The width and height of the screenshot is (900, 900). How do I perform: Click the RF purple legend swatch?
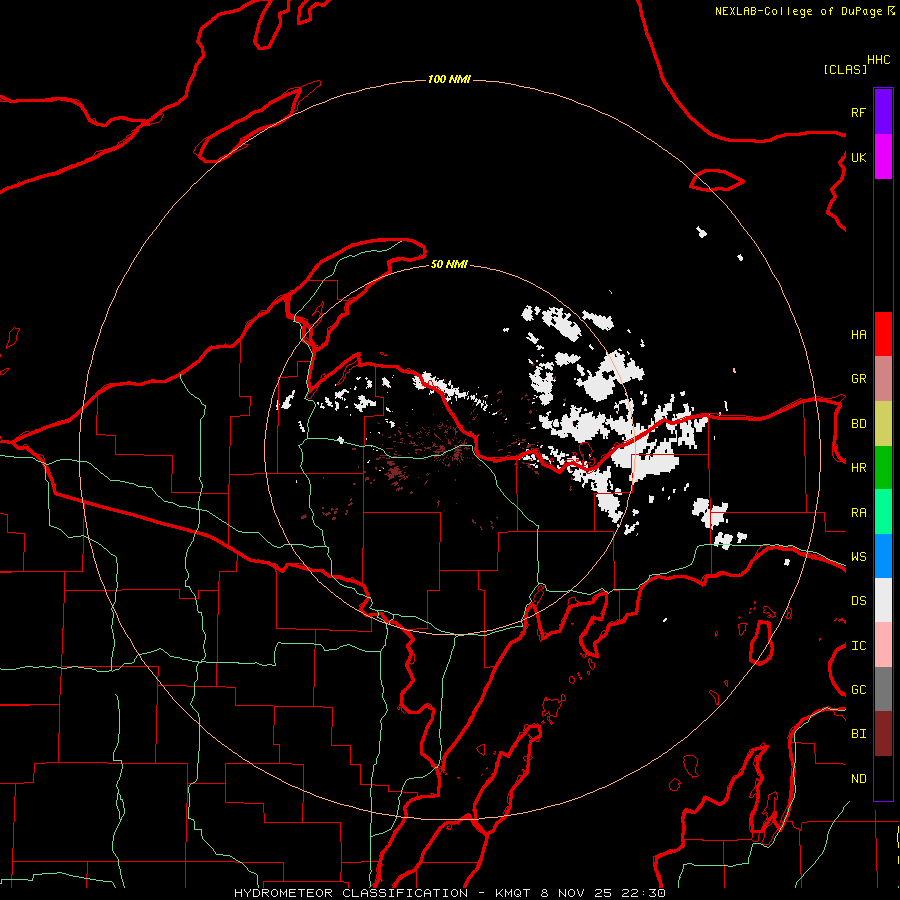[883, 112]
